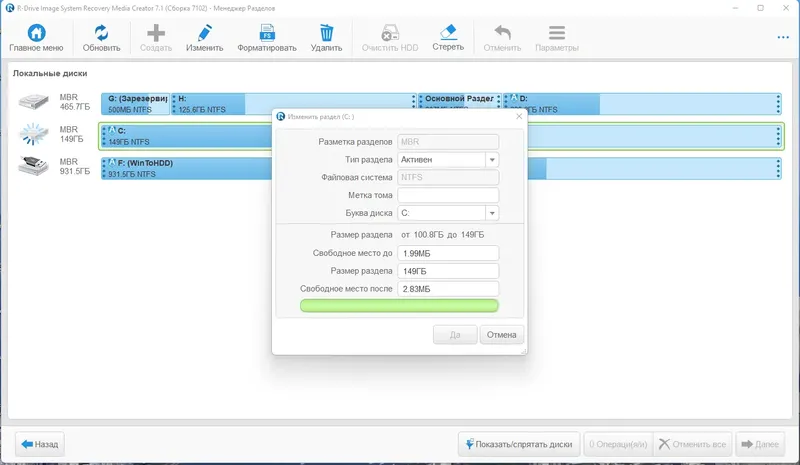The width and height of the screenshot is (800, 465).
Task: Click the Создать plus icon
Action: (x=156, y=33)
